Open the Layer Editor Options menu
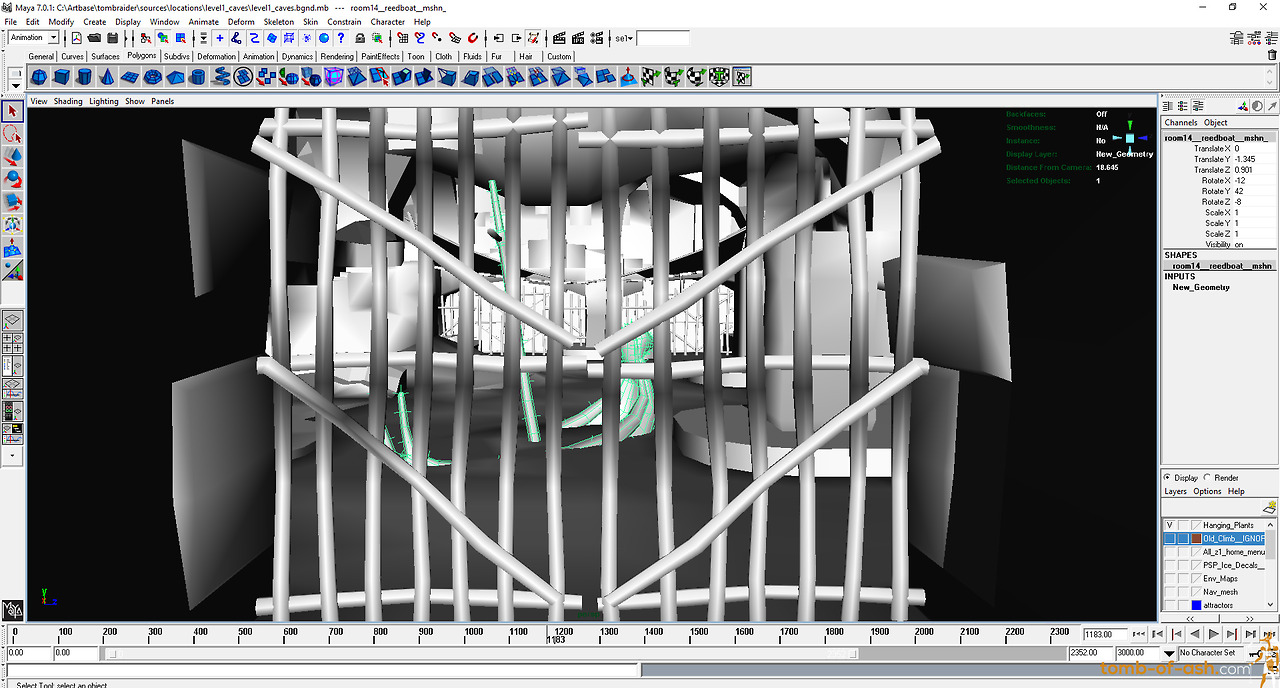The image size is (1280, 688). click(x=1207, y=491)
